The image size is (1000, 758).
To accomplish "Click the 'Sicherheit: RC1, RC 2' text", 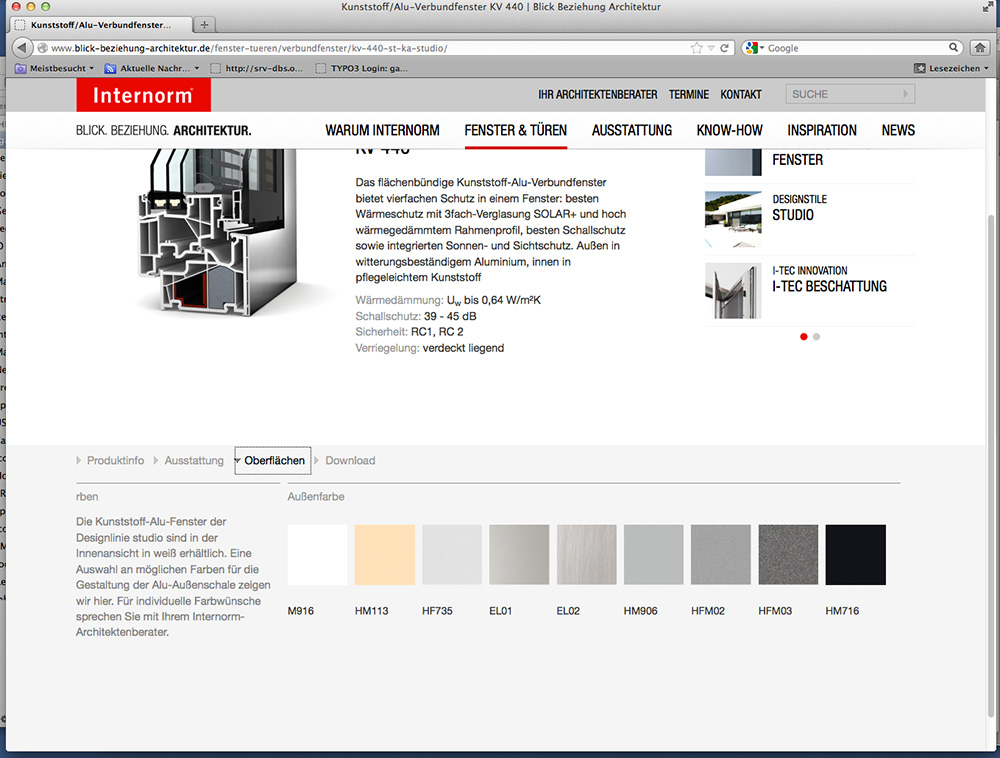I will pyautogui.click(x=409, y=332).
